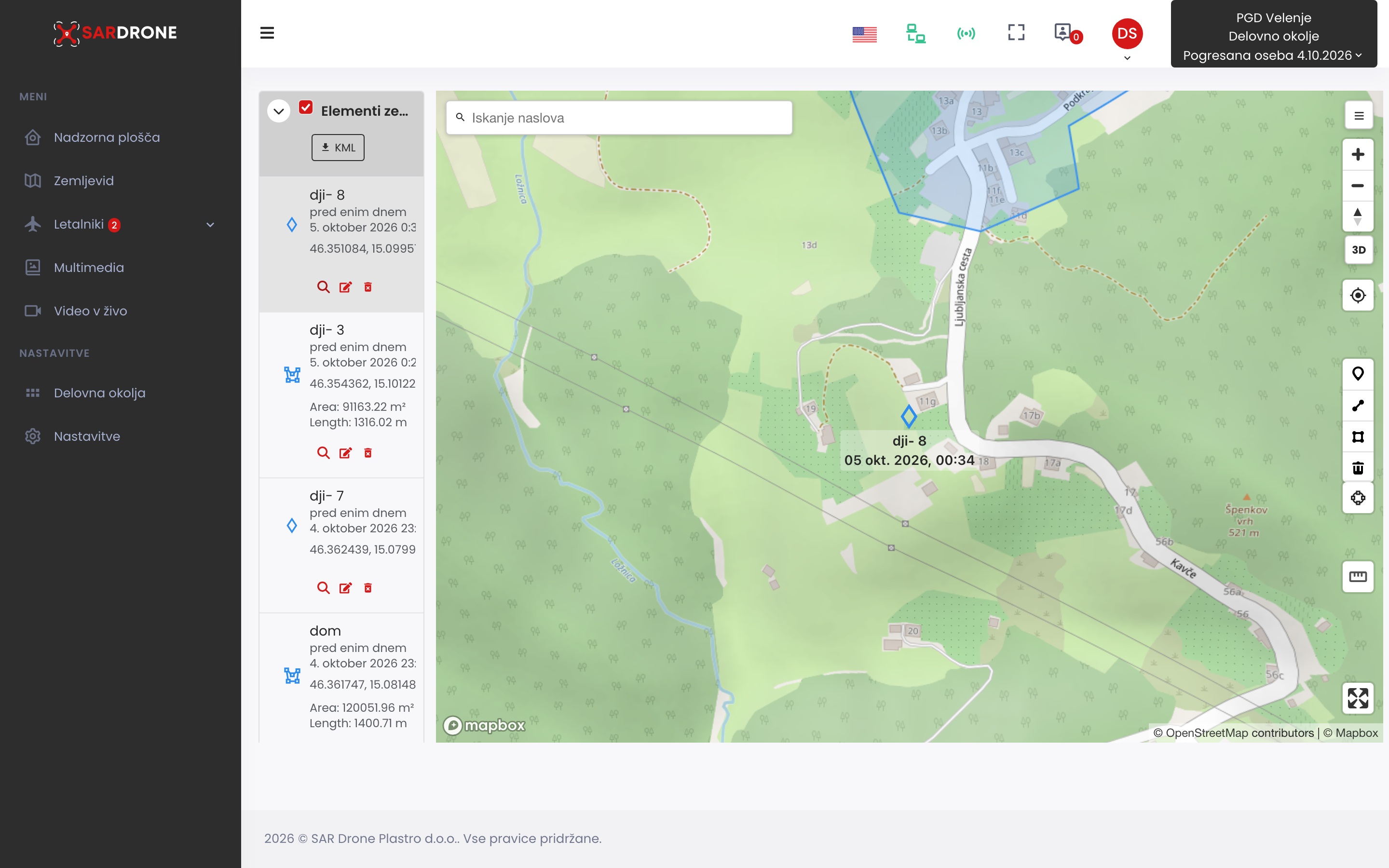Zoom to dji- 8 with magnifier icon
This screenshot has width=1389, height=868.
point(323,287)
